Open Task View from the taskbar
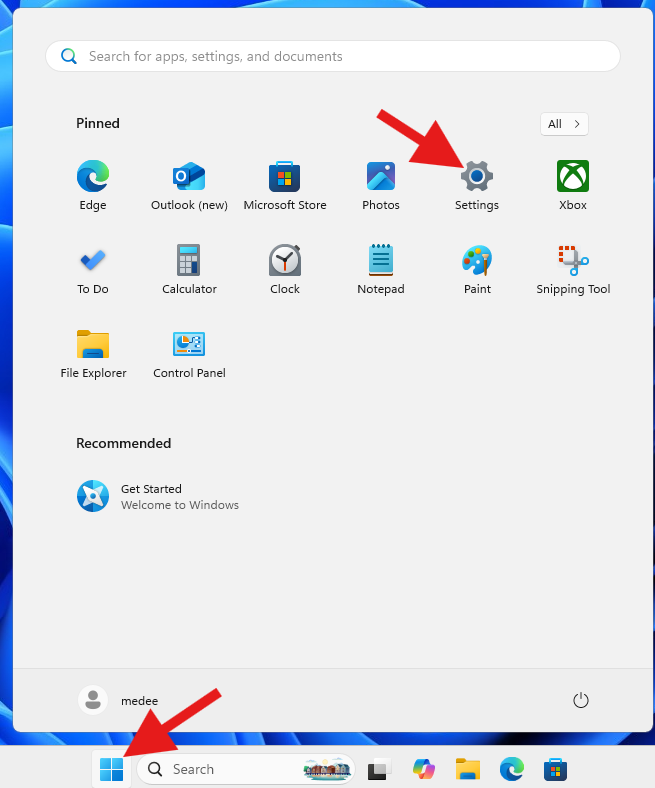 [x=380, y=769]
